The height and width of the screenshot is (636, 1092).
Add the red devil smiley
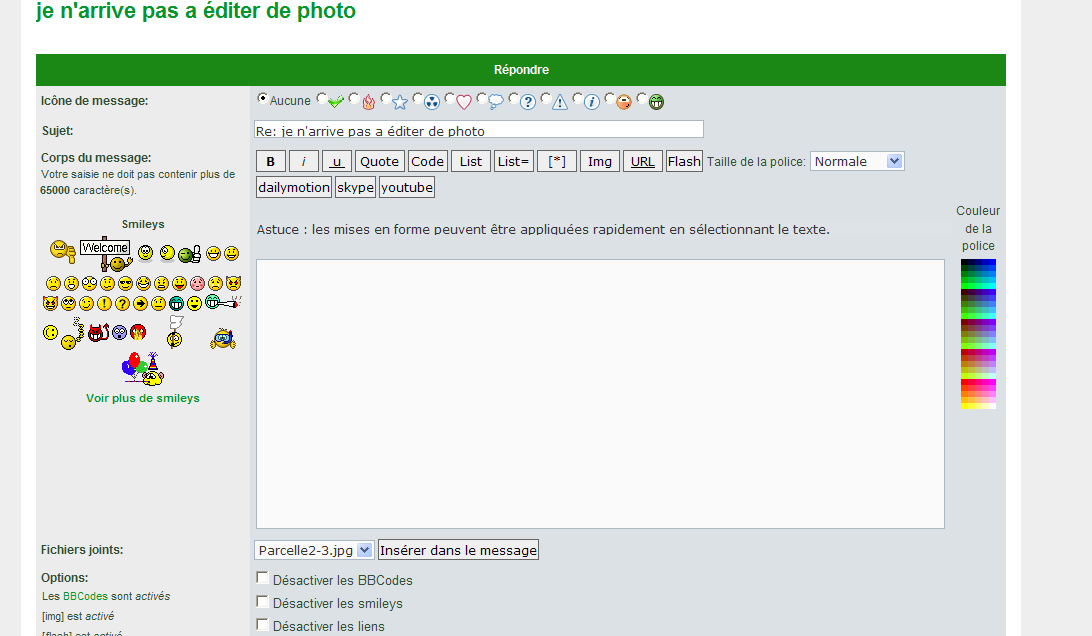pos(97,332)
